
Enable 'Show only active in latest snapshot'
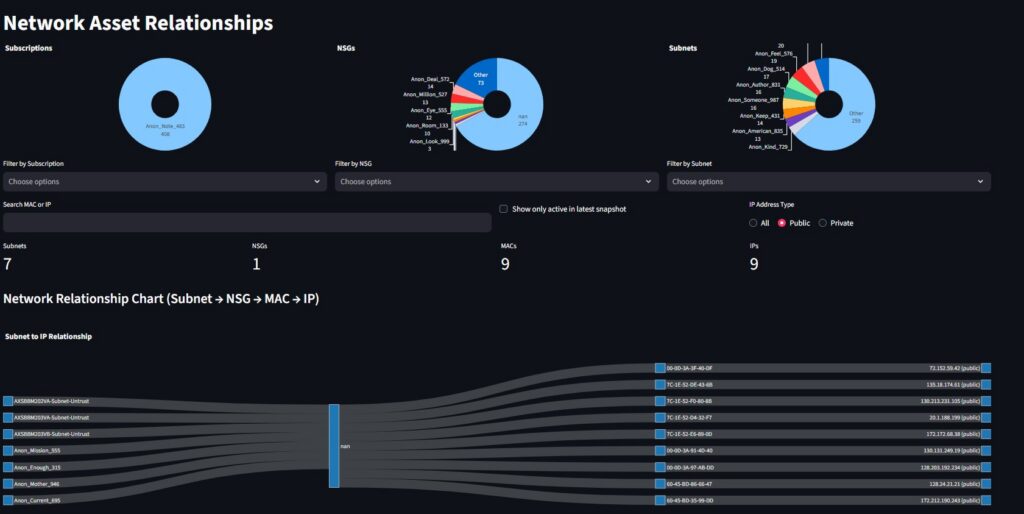click(x=503, y=209)
